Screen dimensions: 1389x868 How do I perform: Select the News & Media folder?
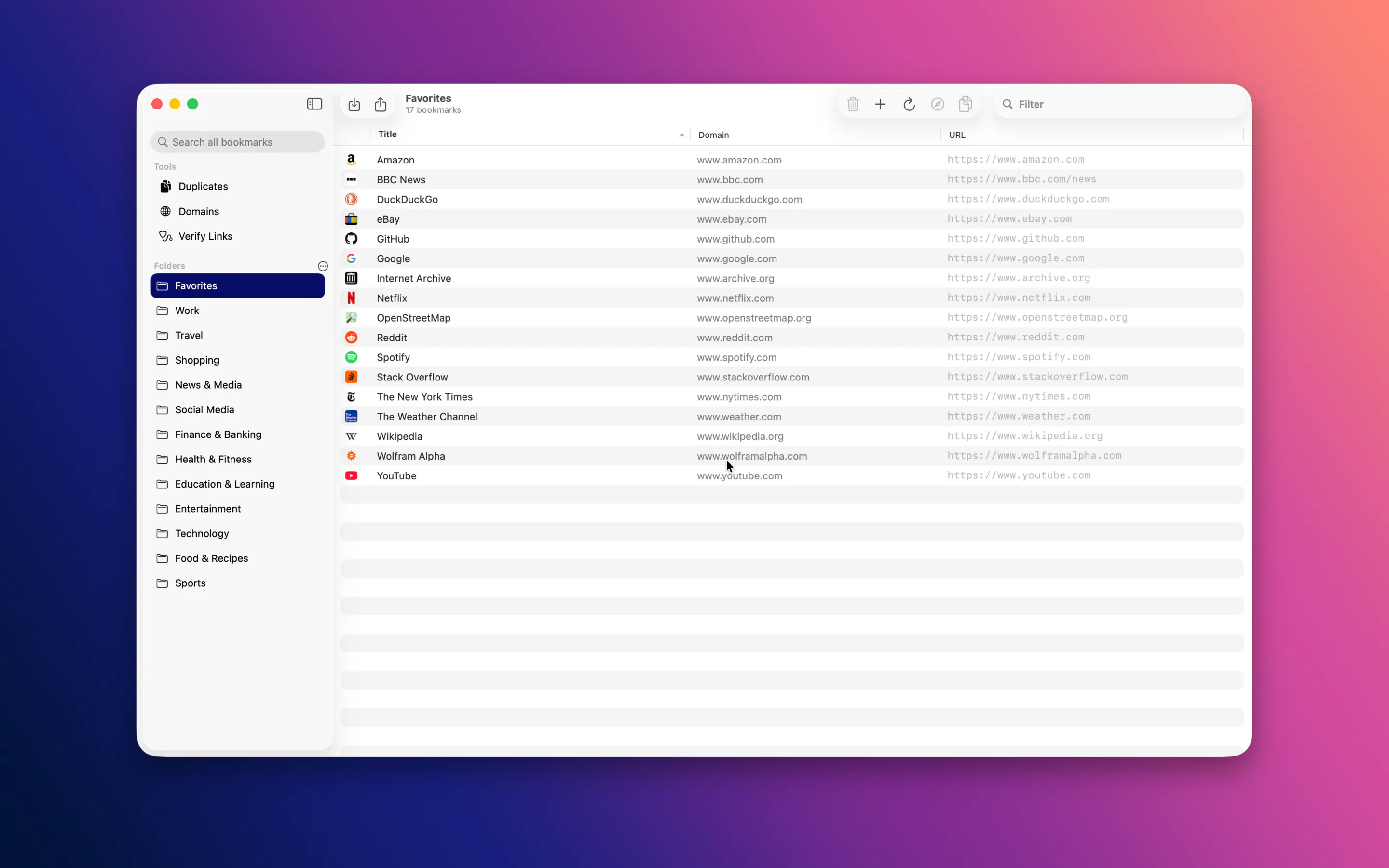(x=238, y=385)
